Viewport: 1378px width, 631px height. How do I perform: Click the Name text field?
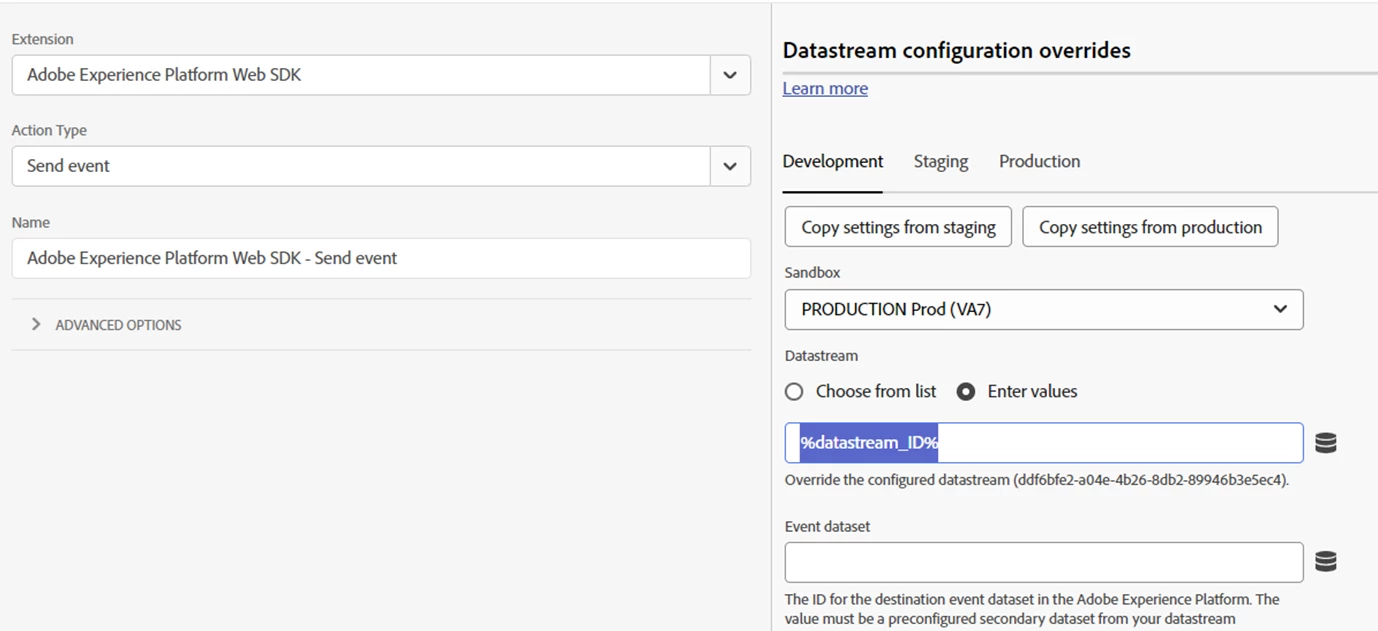[x=381, y=258]
